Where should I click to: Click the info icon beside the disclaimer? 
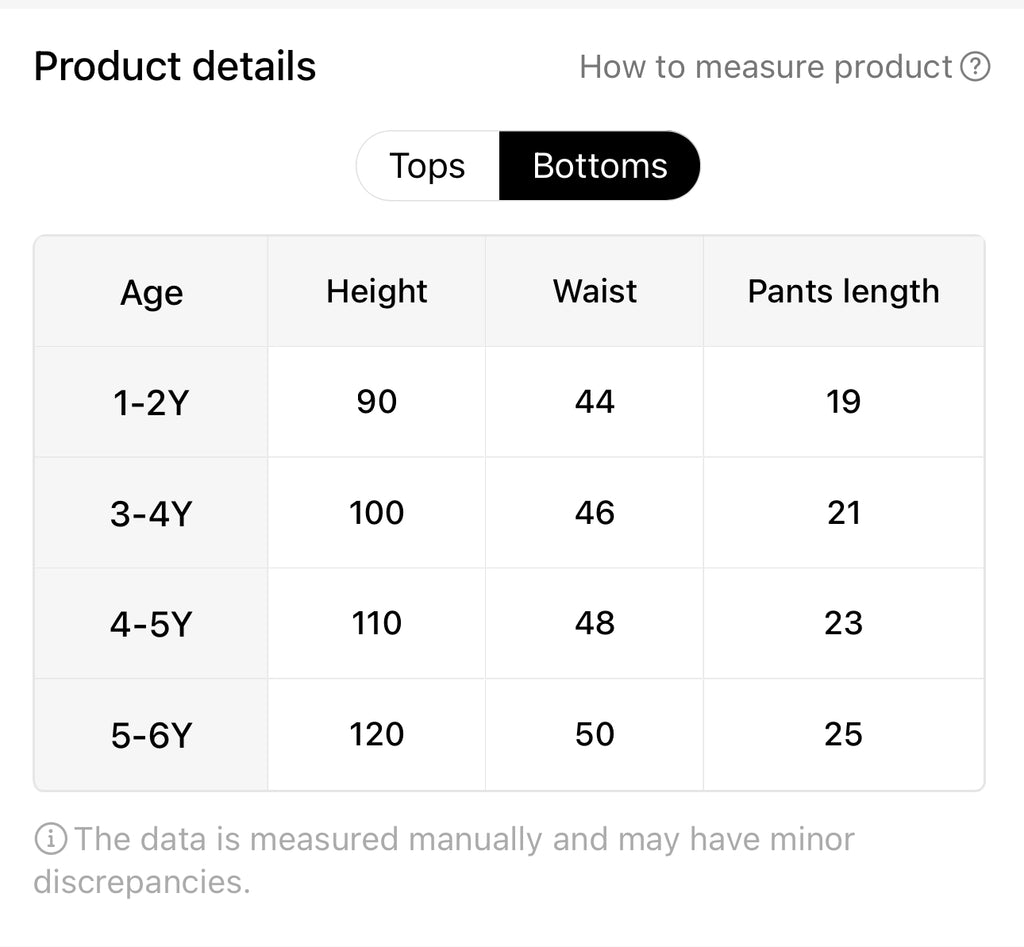click(50, 839)
